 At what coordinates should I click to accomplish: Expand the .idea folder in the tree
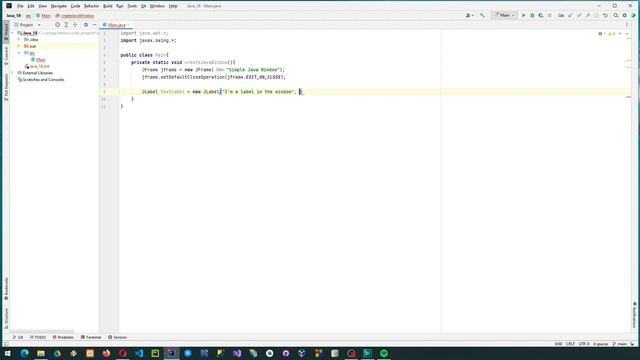19,40
